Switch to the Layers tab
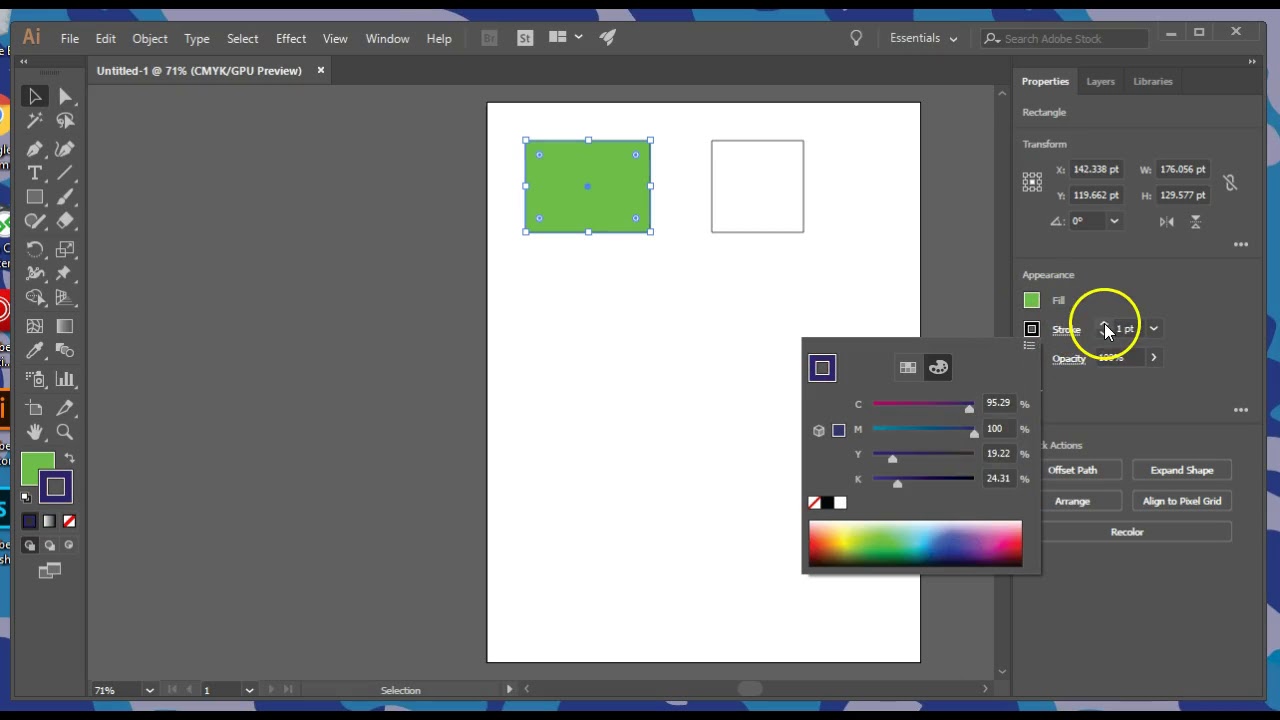1280x720 pixels. click(x=1100, y=81)
